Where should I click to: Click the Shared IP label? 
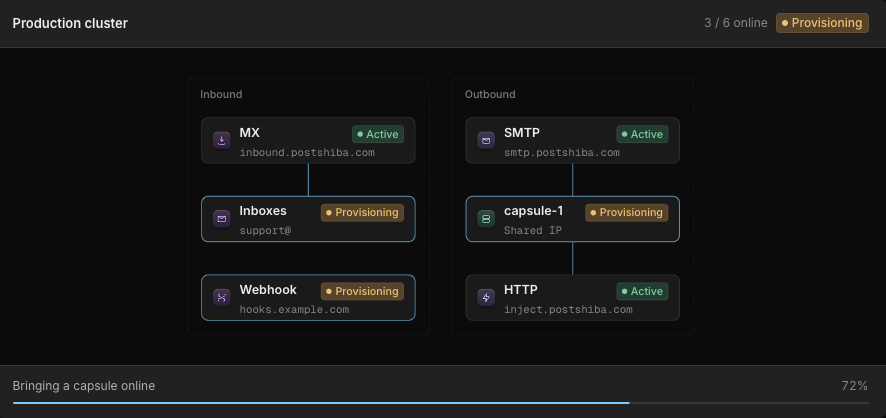pyautogui.click(x=533, y=230)
